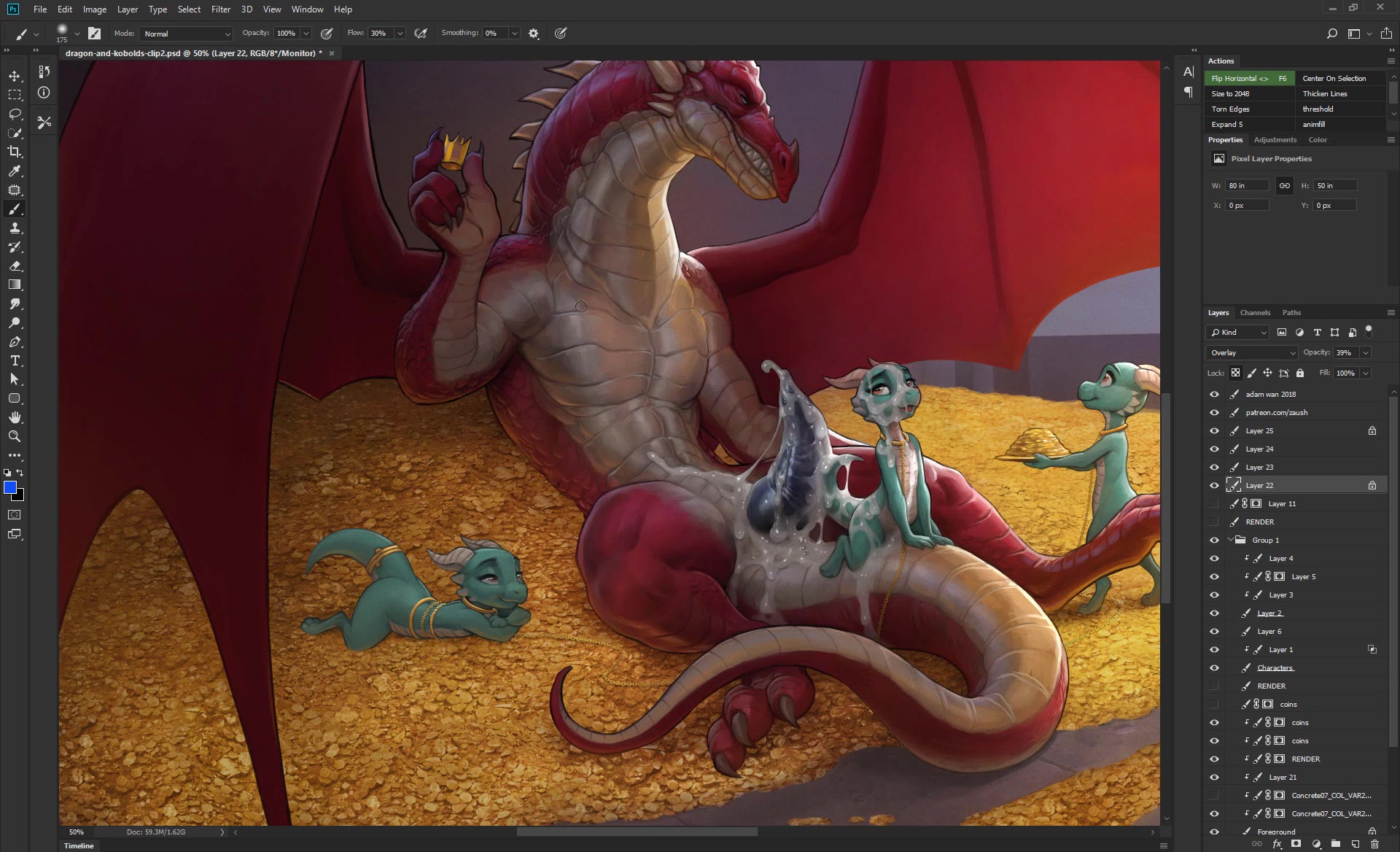Open the layer Opacity 39% dropdown
This screenshot has width=1400, height=852.
coord(1365,352)
